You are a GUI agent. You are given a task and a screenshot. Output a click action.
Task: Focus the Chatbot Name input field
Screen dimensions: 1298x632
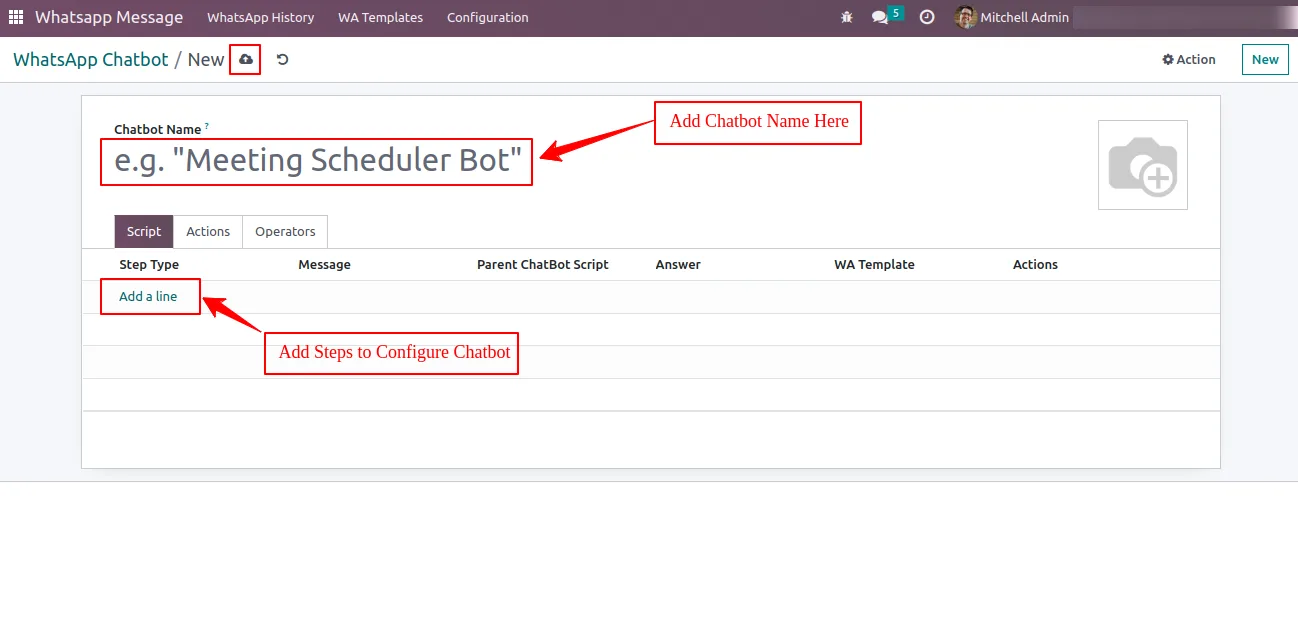316,161
